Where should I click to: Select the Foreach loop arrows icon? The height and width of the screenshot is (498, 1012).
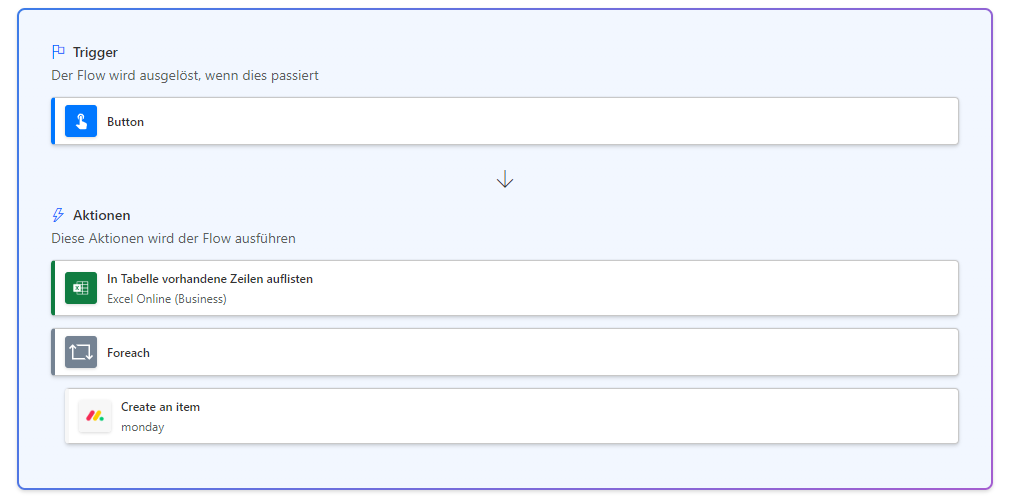[x=81, y=352]
